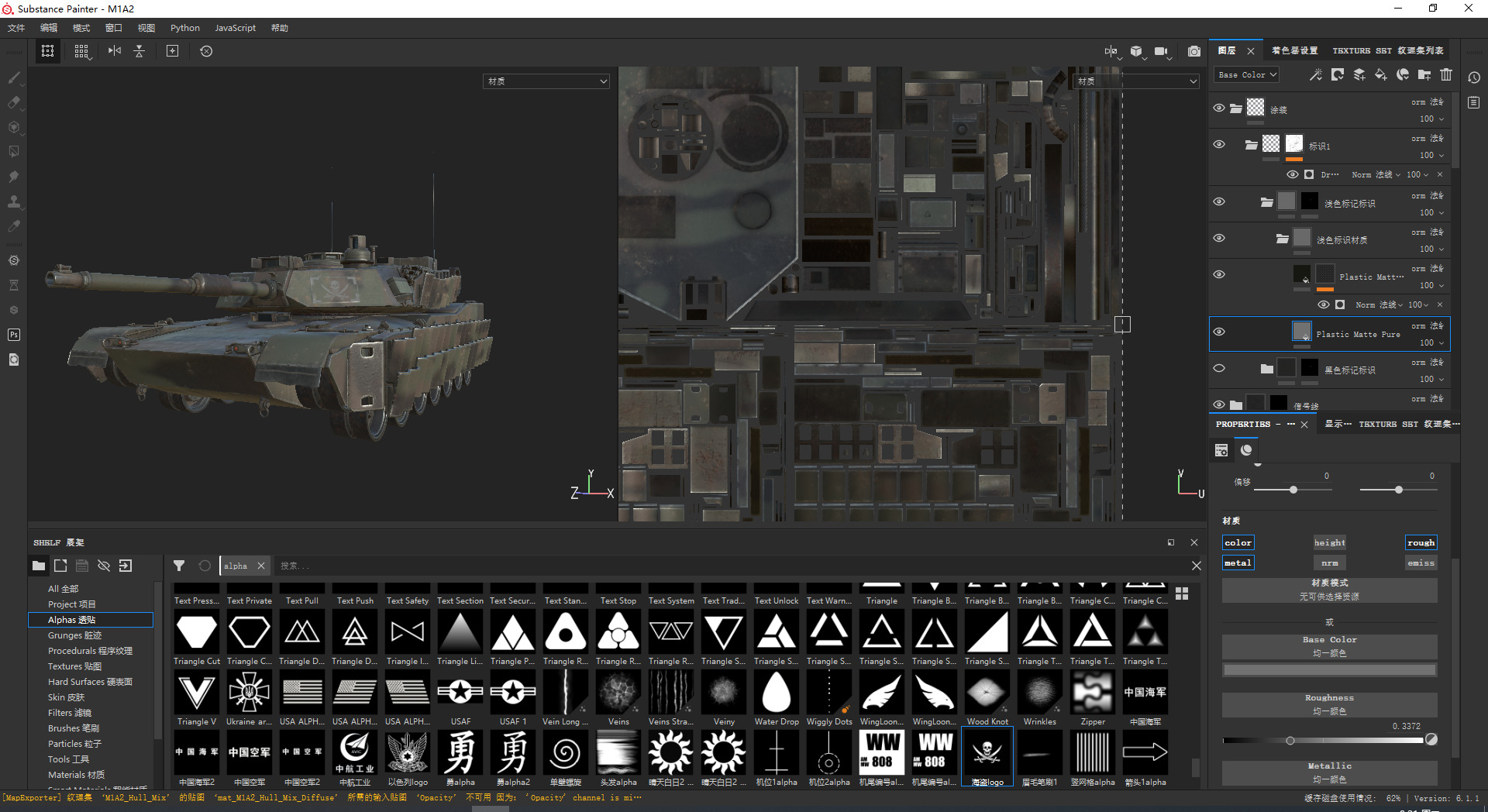1488x812 pixels.
Task: Click the magic wand add-effect icon
Action: tap(1316, 75)
